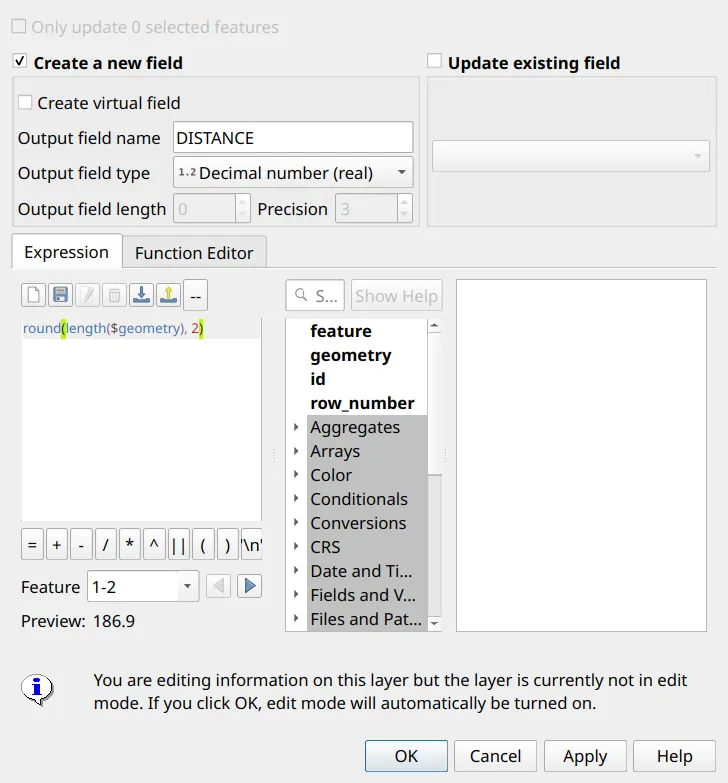The width and height of the screenshot is (728, 783).
Task: Open the existing field selection dropdown
Action: coord(571,156)
